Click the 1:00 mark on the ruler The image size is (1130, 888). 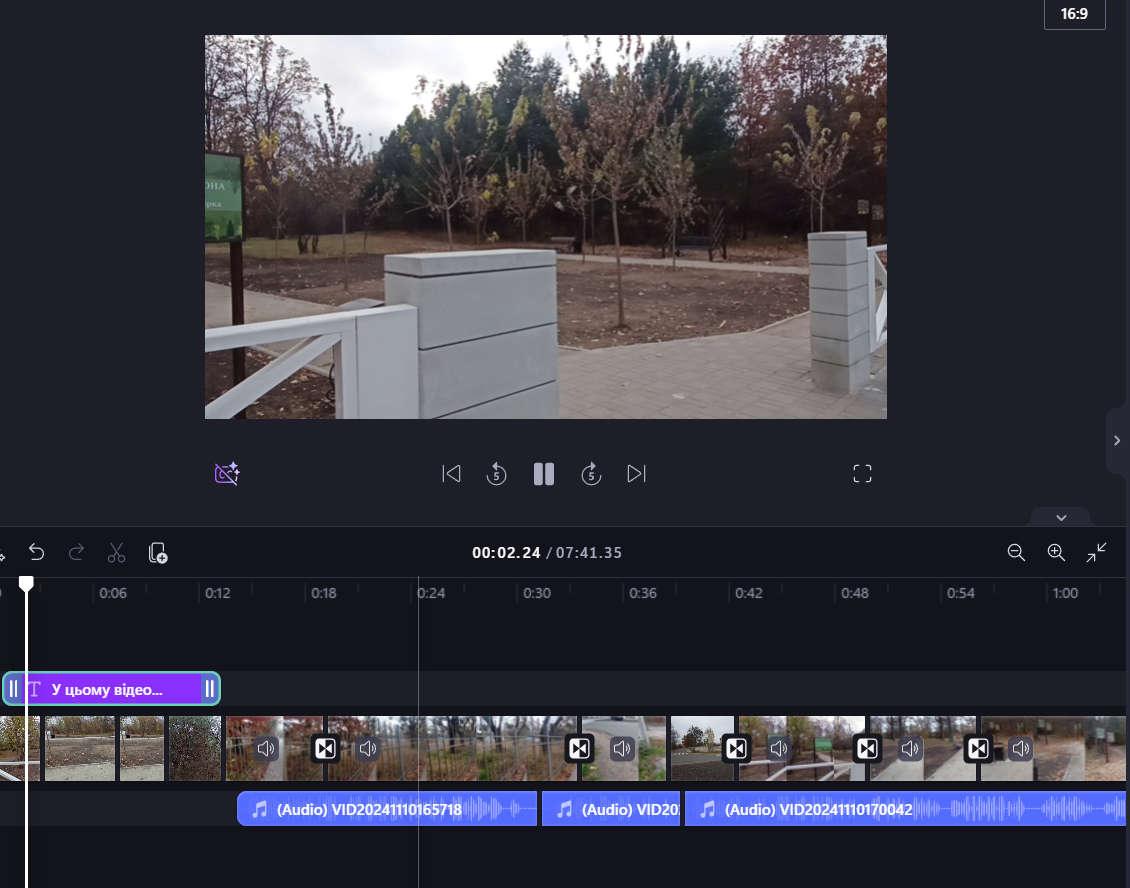[x=1065, y=593]
